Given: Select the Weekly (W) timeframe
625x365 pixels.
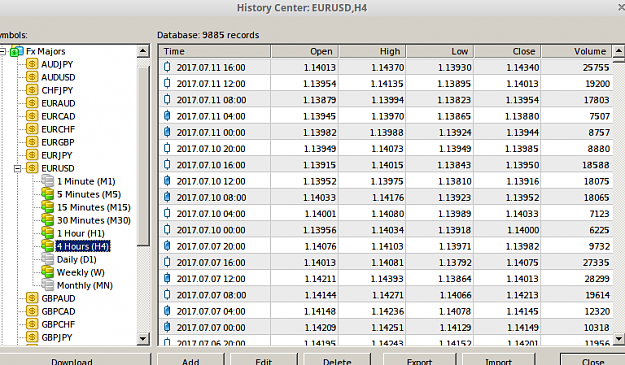Looking at the screenshot, I should pyautogui.click(x=81, y=273).
